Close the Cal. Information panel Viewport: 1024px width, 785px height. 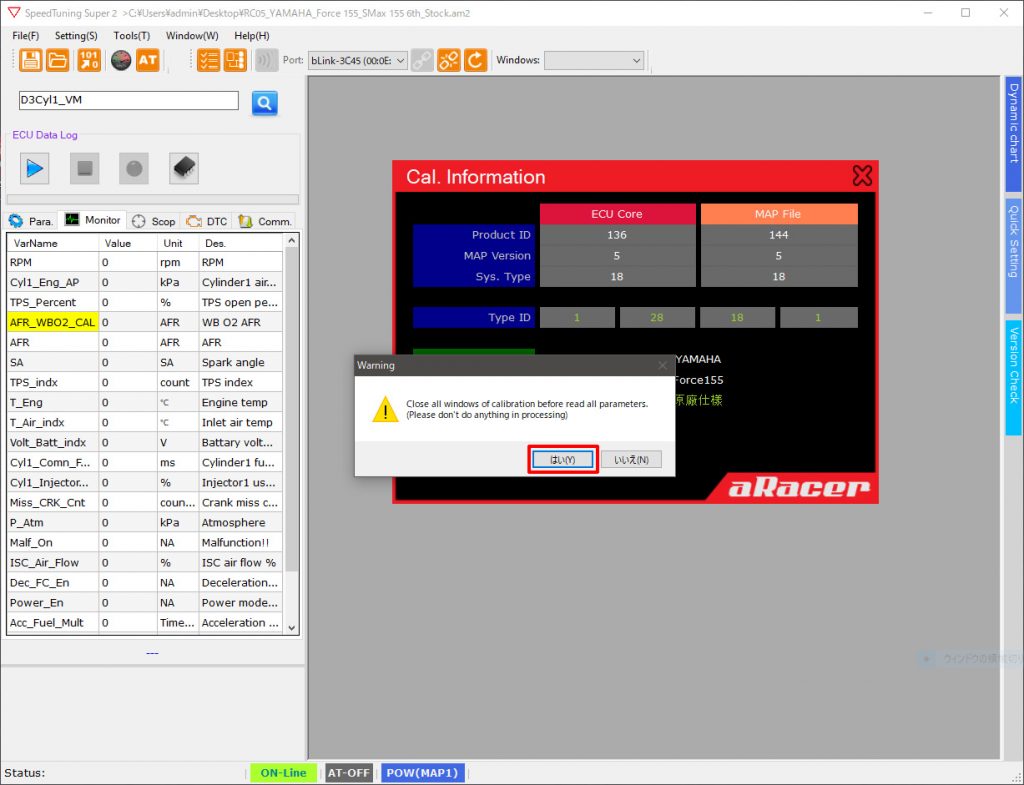862,175
